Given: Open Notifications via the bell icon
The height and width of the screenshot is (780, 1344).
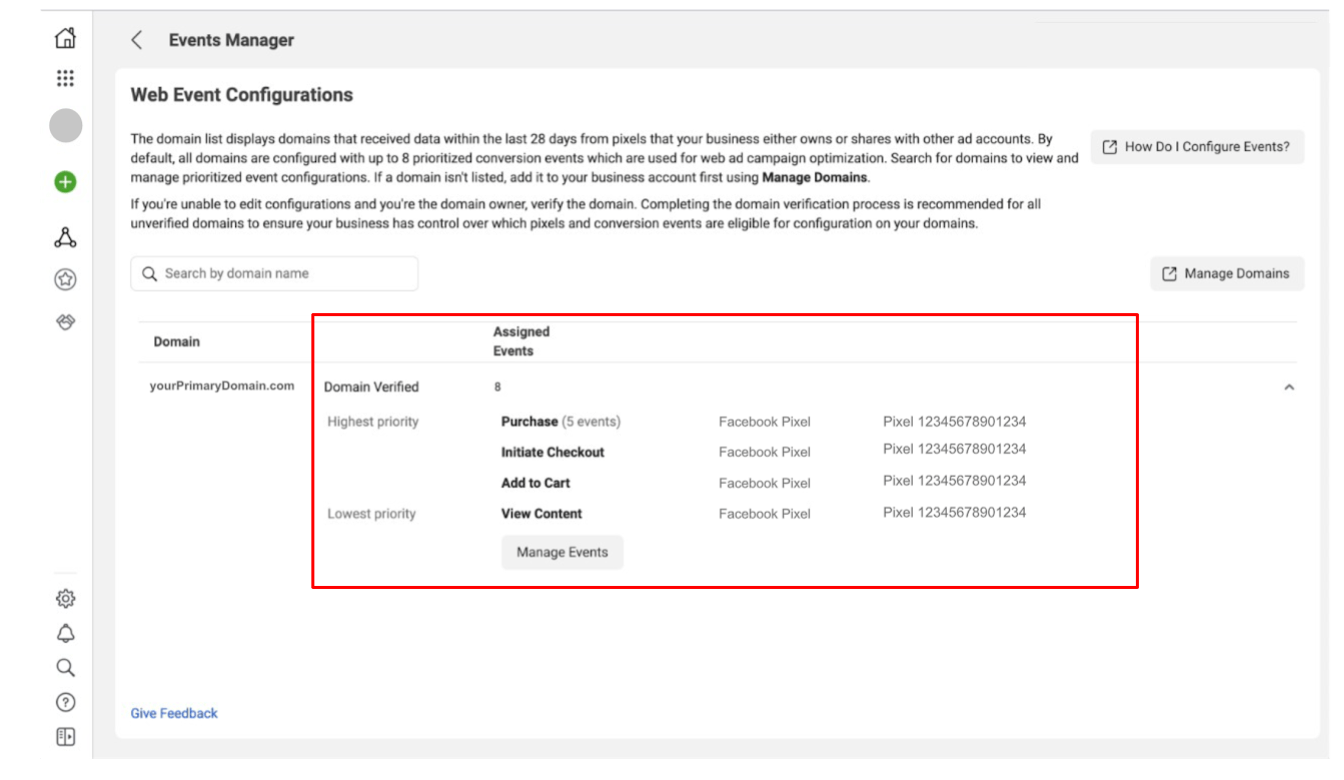Looking at the screenshot, I should pos(65,632).
